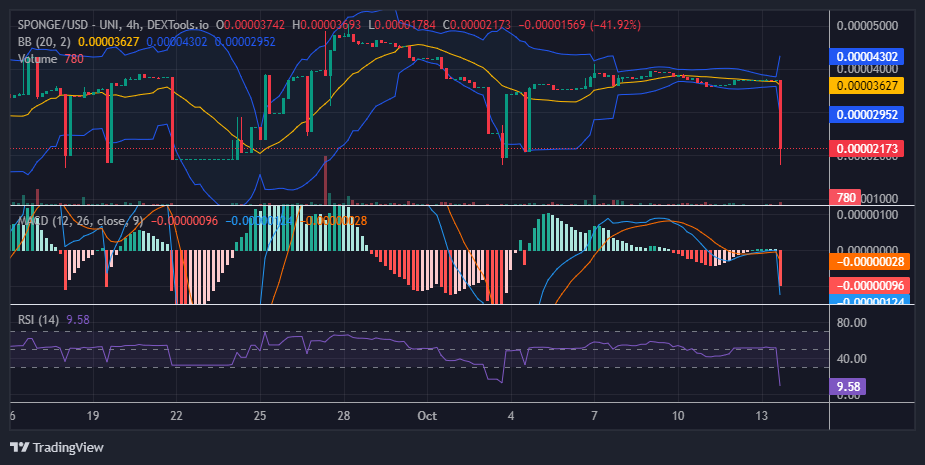Click the 0.00005000 price scale tick

pyautogui.click(x=867, y=25)
